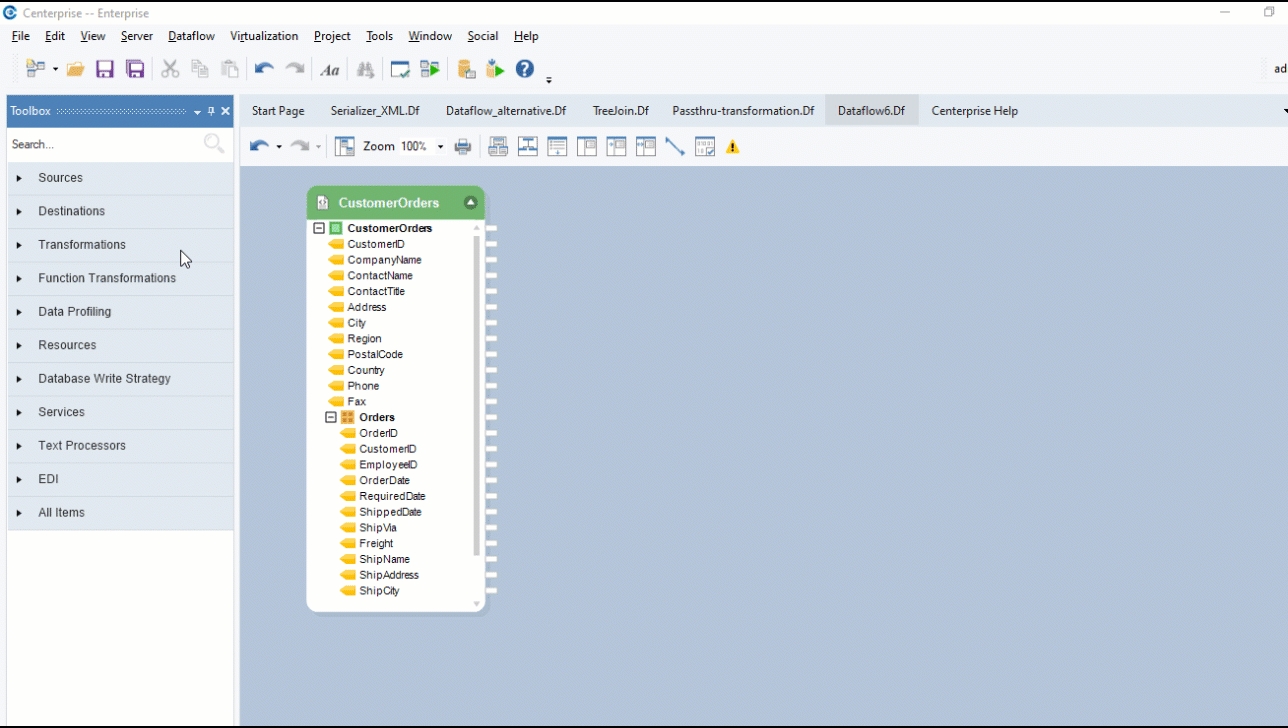Click the print icon in dataflow toolbar
Image resolution: width=1288 pixels, height=728 pixels.
463,147
